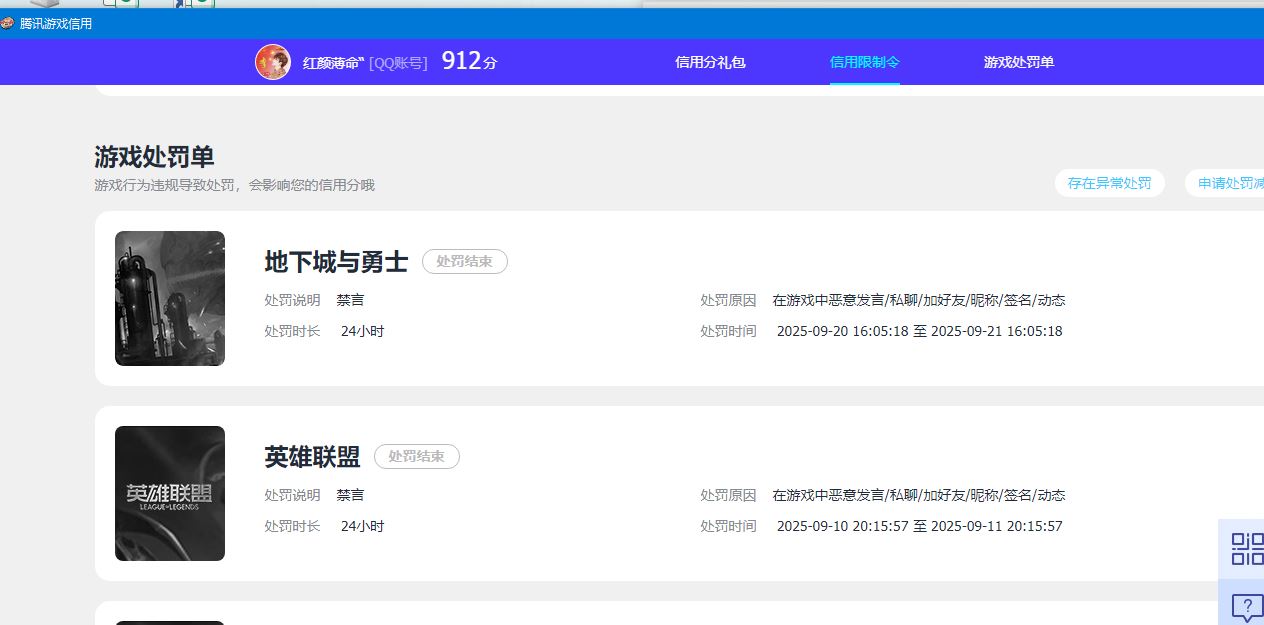Switch to 信用分礼包 tab

pos(710,62)
